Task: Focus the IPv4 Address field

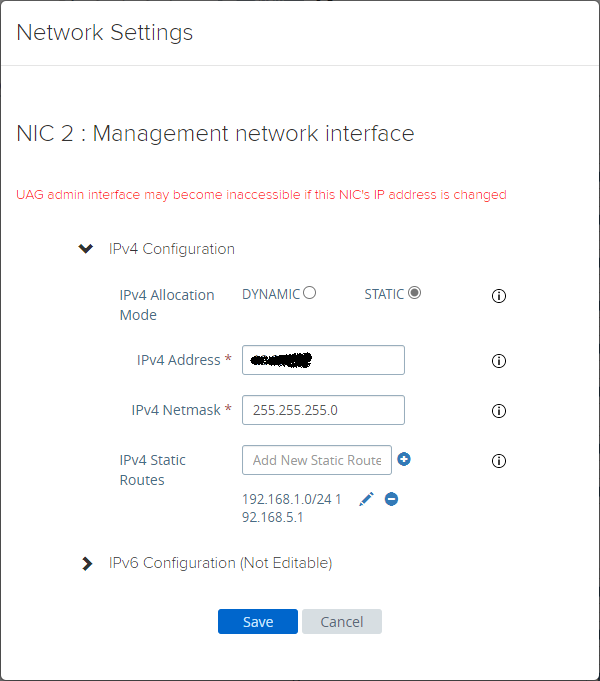Action: click(323, 360)
